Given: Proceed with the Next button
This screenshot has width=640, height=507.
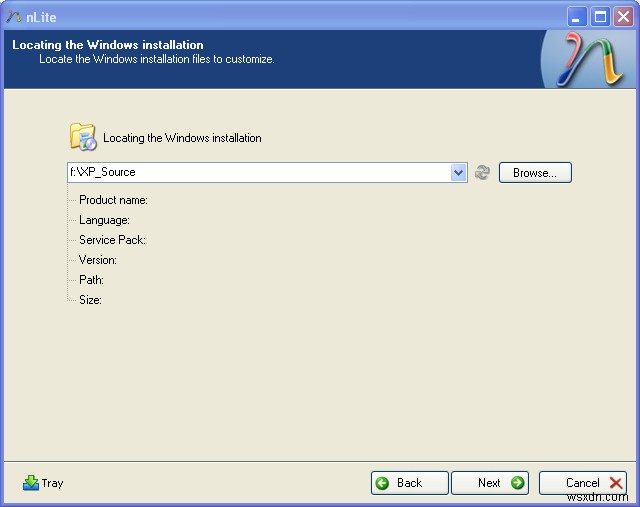Looking at the screenshot, I should tap(490, 483).
